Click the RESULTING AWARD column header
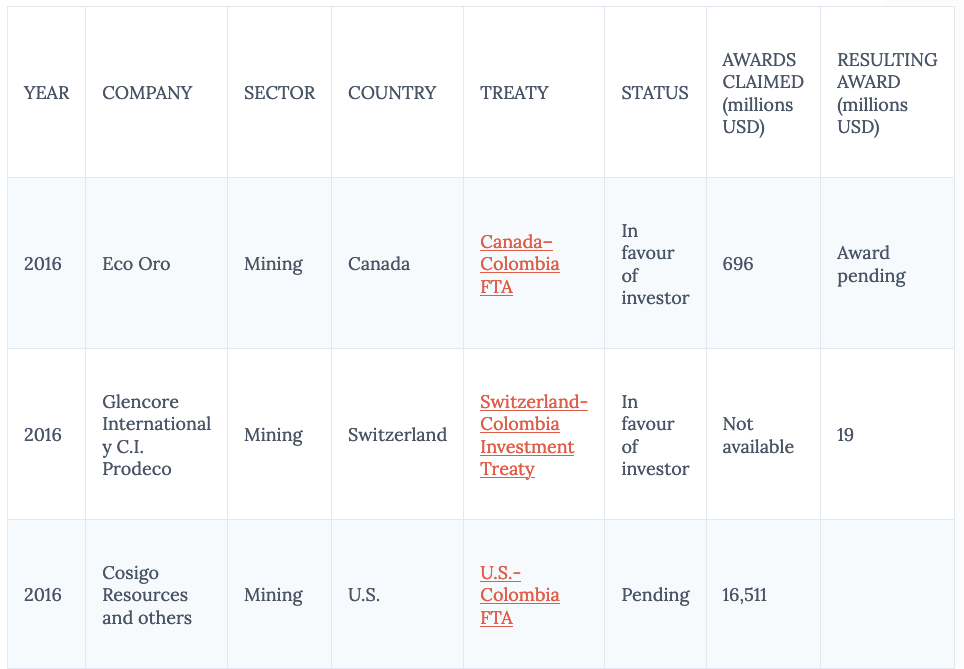The height and width of the screenshot is (669, 964). tap(886, 93)
